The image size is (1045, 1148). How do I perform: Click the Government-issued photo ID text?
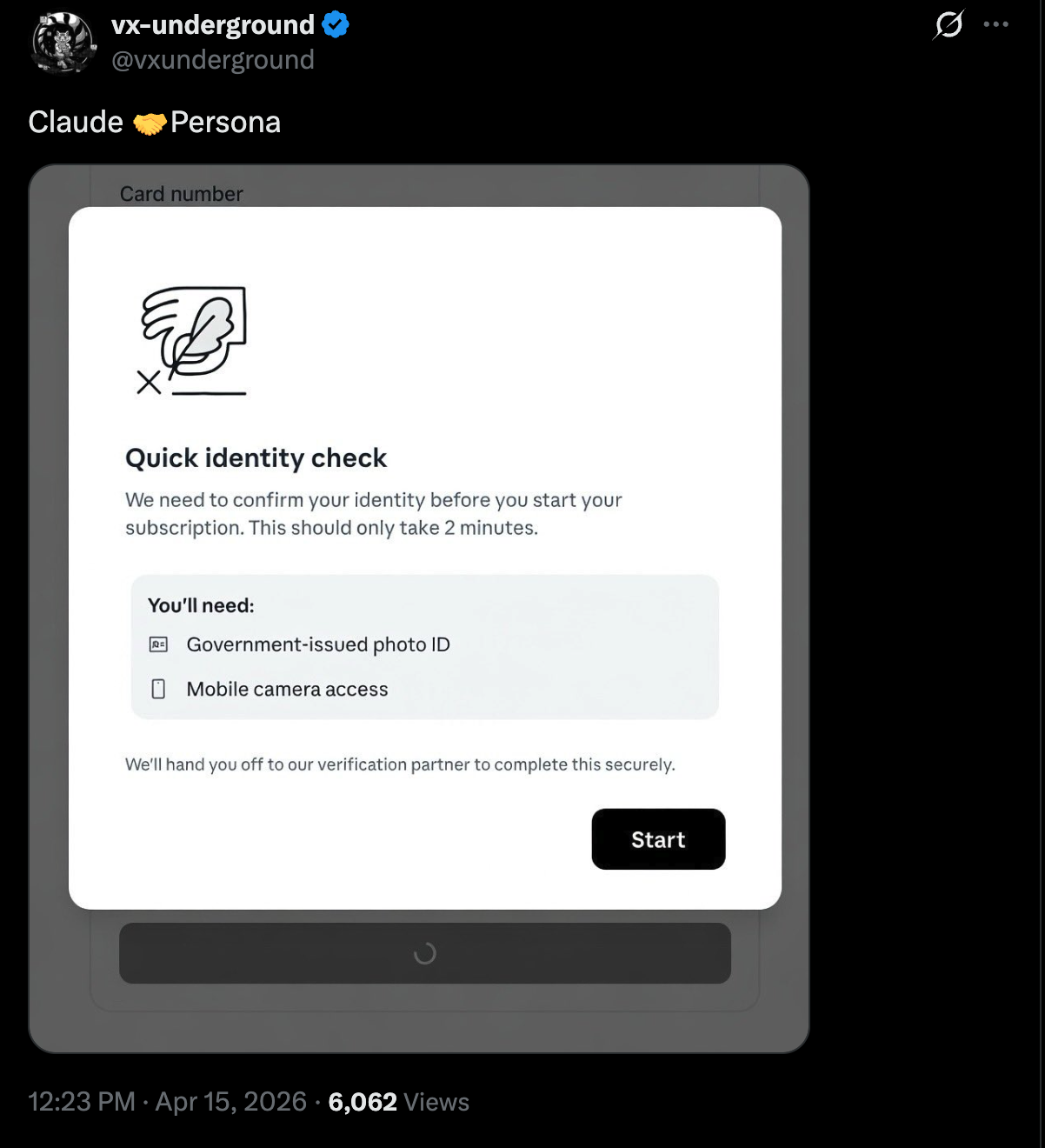(318, 644)
